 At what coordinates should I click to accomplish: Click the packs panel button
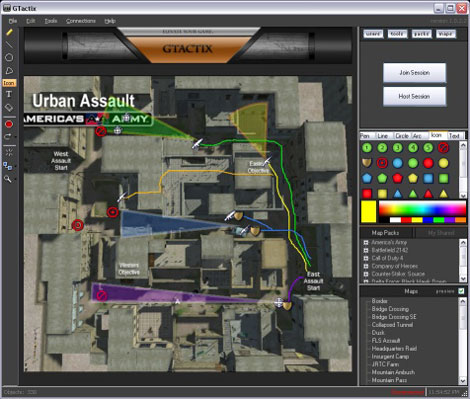(x=422, y=34)
